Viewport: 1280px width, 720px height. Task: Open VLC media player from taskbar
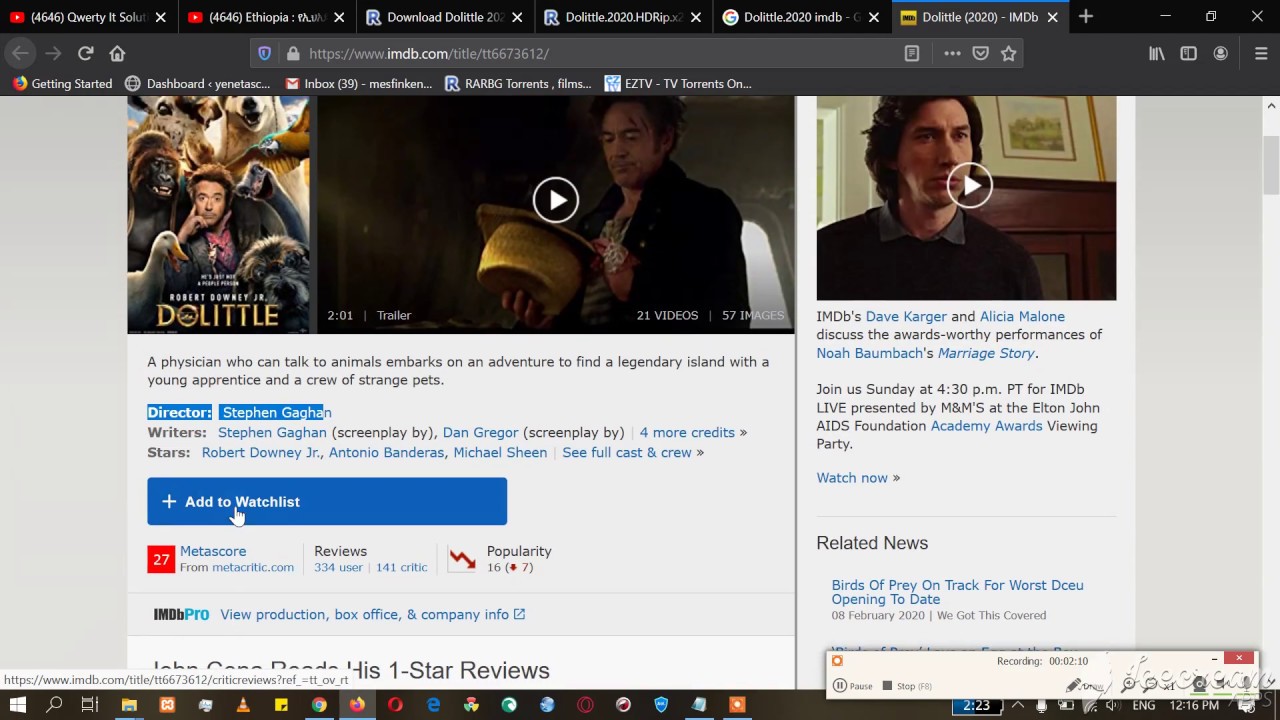click(243, 705)
